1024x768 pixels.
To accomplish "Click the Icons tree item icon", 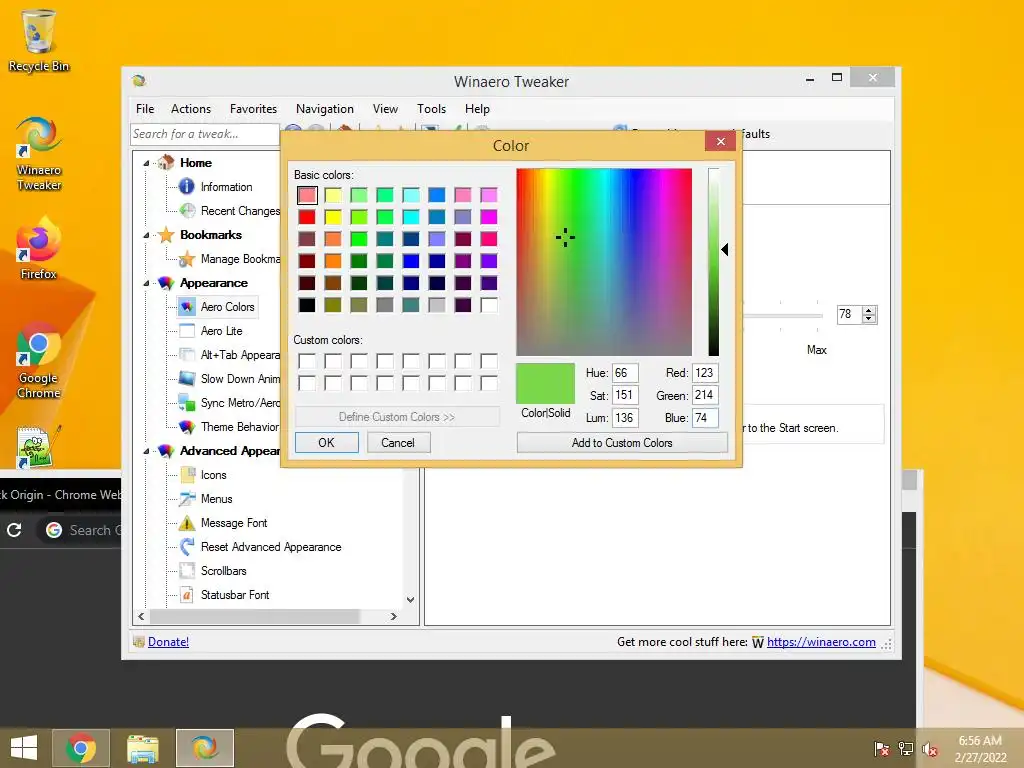I will (187, 475).
